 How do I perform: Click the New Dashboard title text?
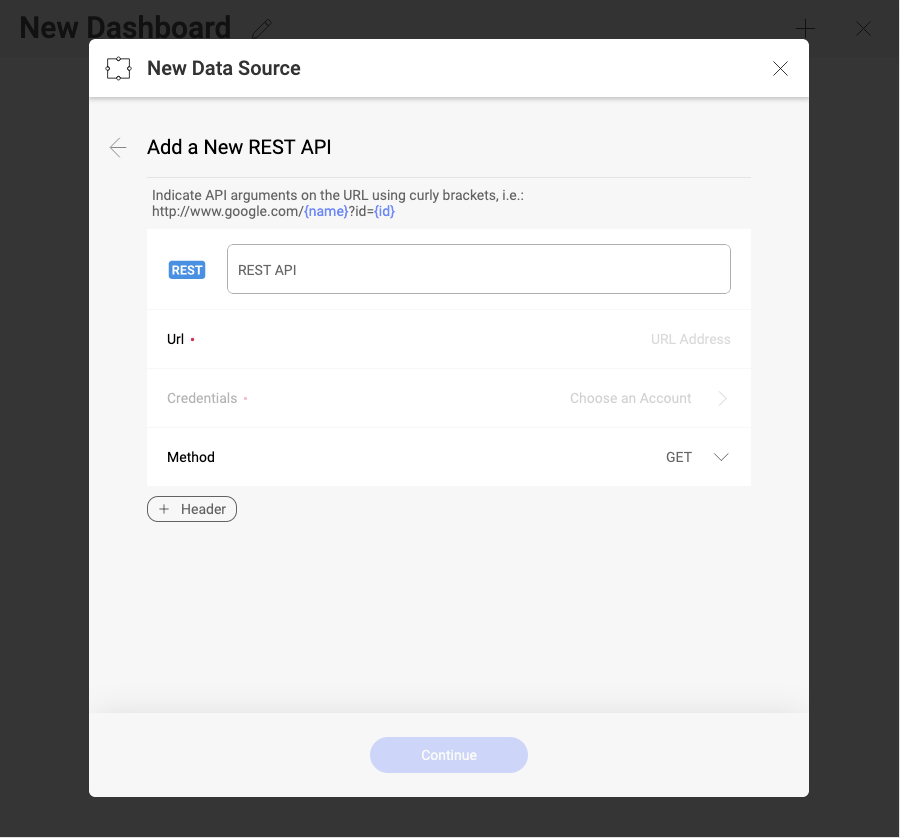(x=125, y=28)
